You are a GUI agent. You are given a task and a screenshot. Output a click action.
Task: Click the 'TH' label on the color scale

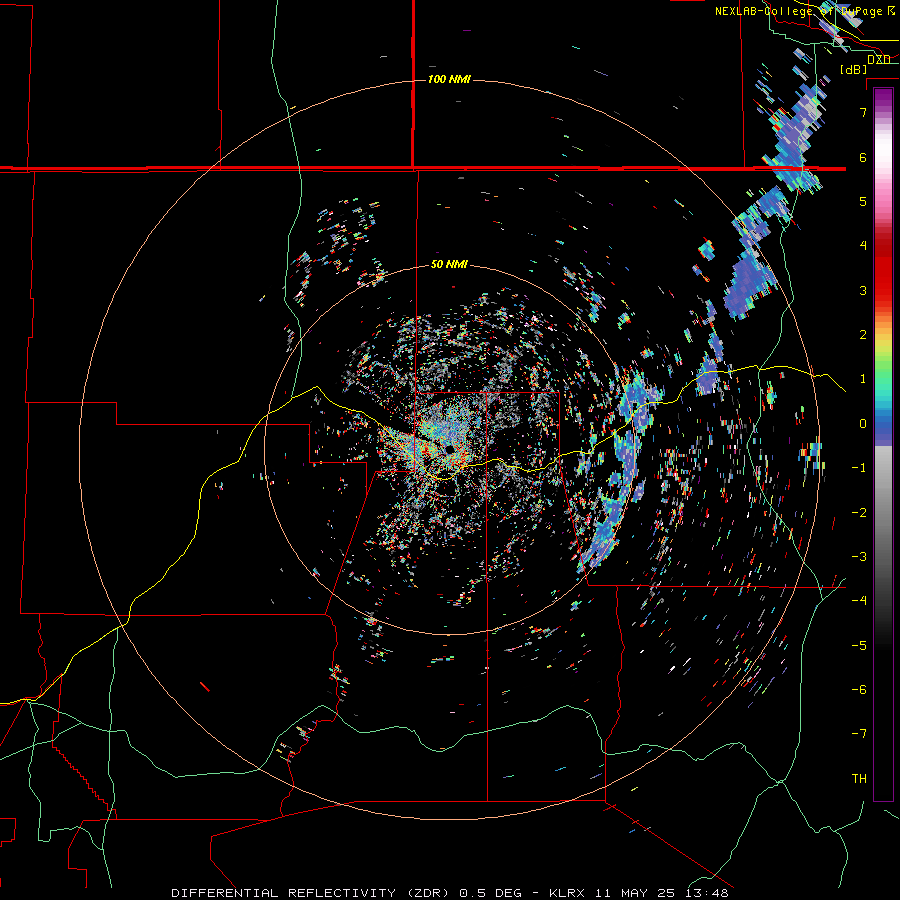click(859, 779)
